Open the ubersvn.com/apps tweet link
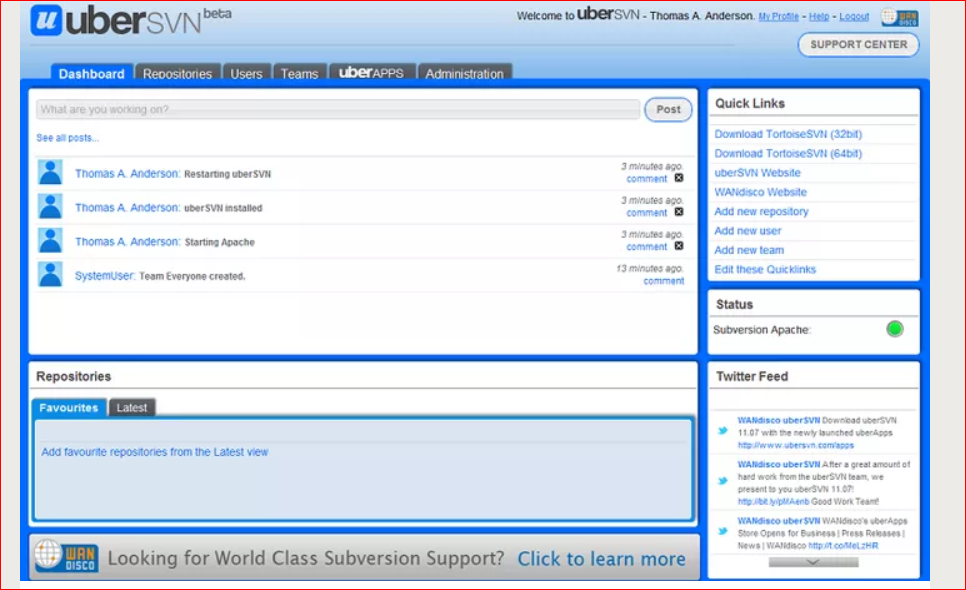Image resolution: width=966 pixels, height=590 pixels. click(x=795, y=445)
